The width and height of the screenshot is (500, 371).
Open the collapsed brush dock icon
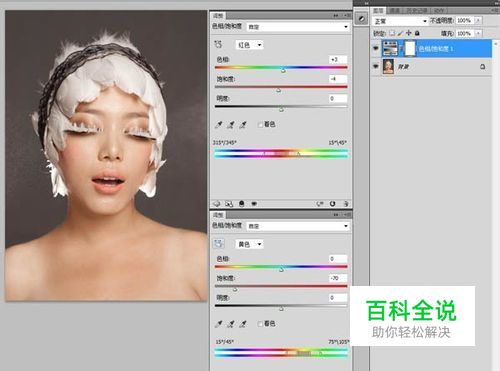[x=361, y=18]
